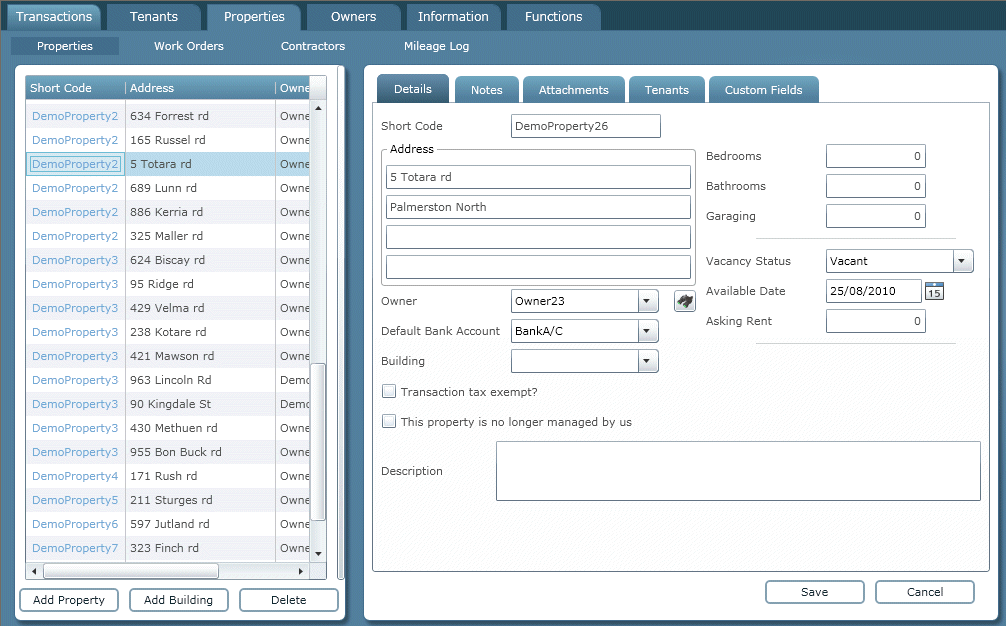Sort by the Address column header
Screen dimensions: 1006x626
(x=200, y=88)
